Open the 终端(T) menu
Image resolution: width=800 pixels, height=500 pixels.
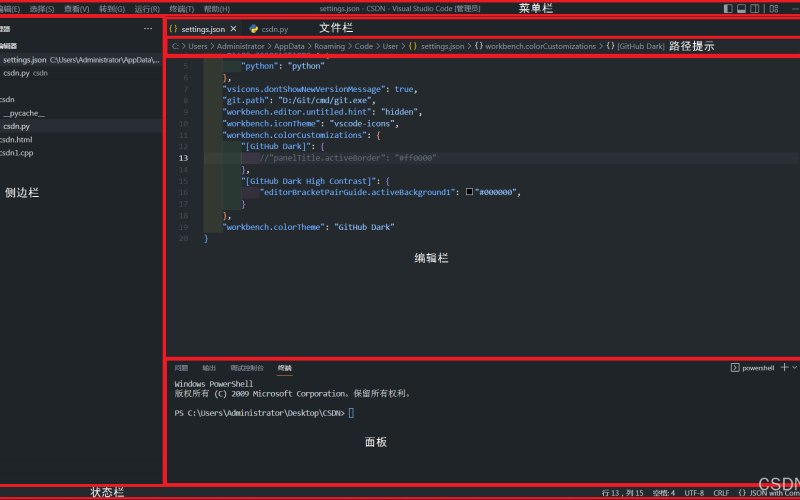coord(182,9)
